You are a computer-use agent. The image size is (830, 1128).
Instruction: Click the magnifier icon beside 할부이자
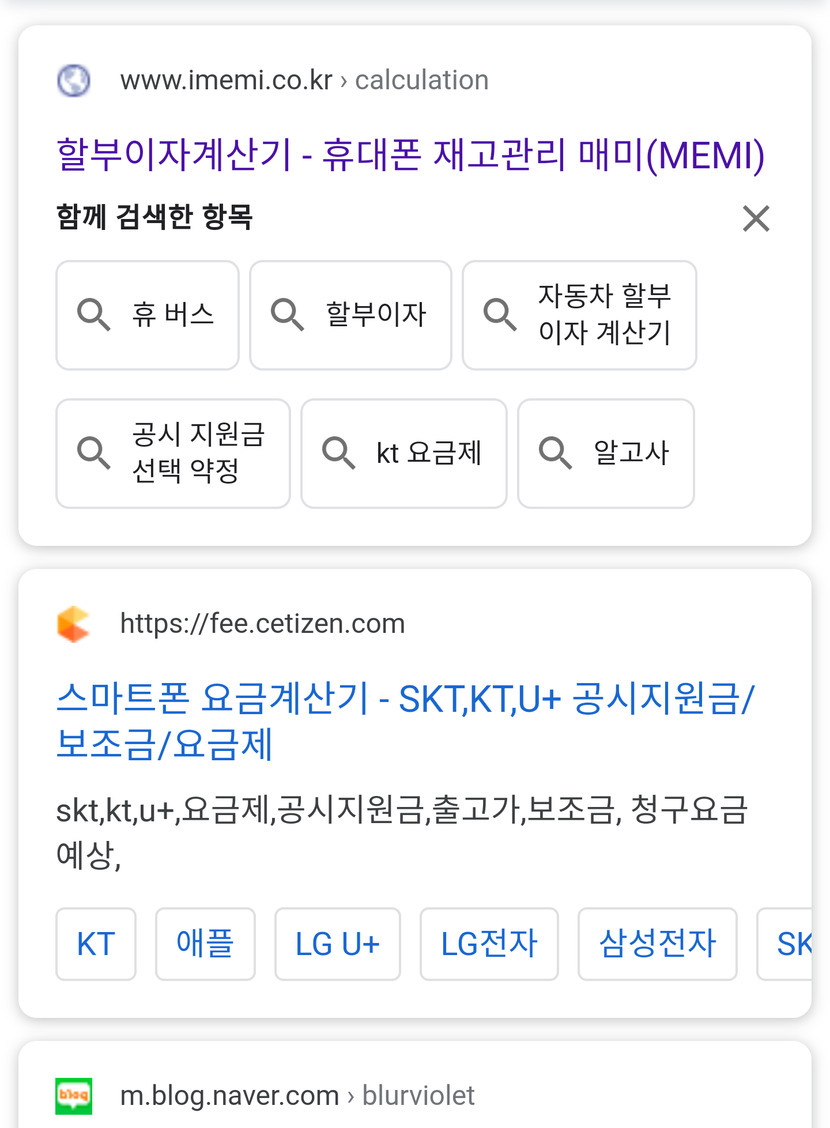(x=288, y=315)
